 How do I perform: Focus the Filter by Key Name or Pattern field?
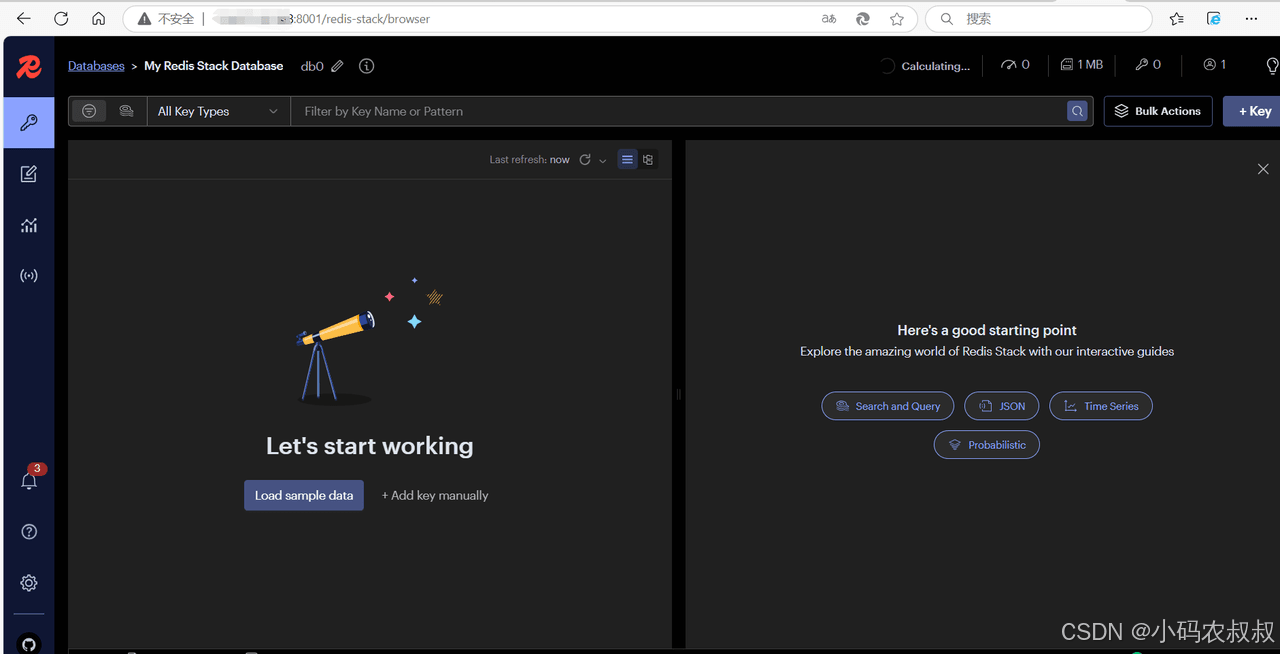680,111
